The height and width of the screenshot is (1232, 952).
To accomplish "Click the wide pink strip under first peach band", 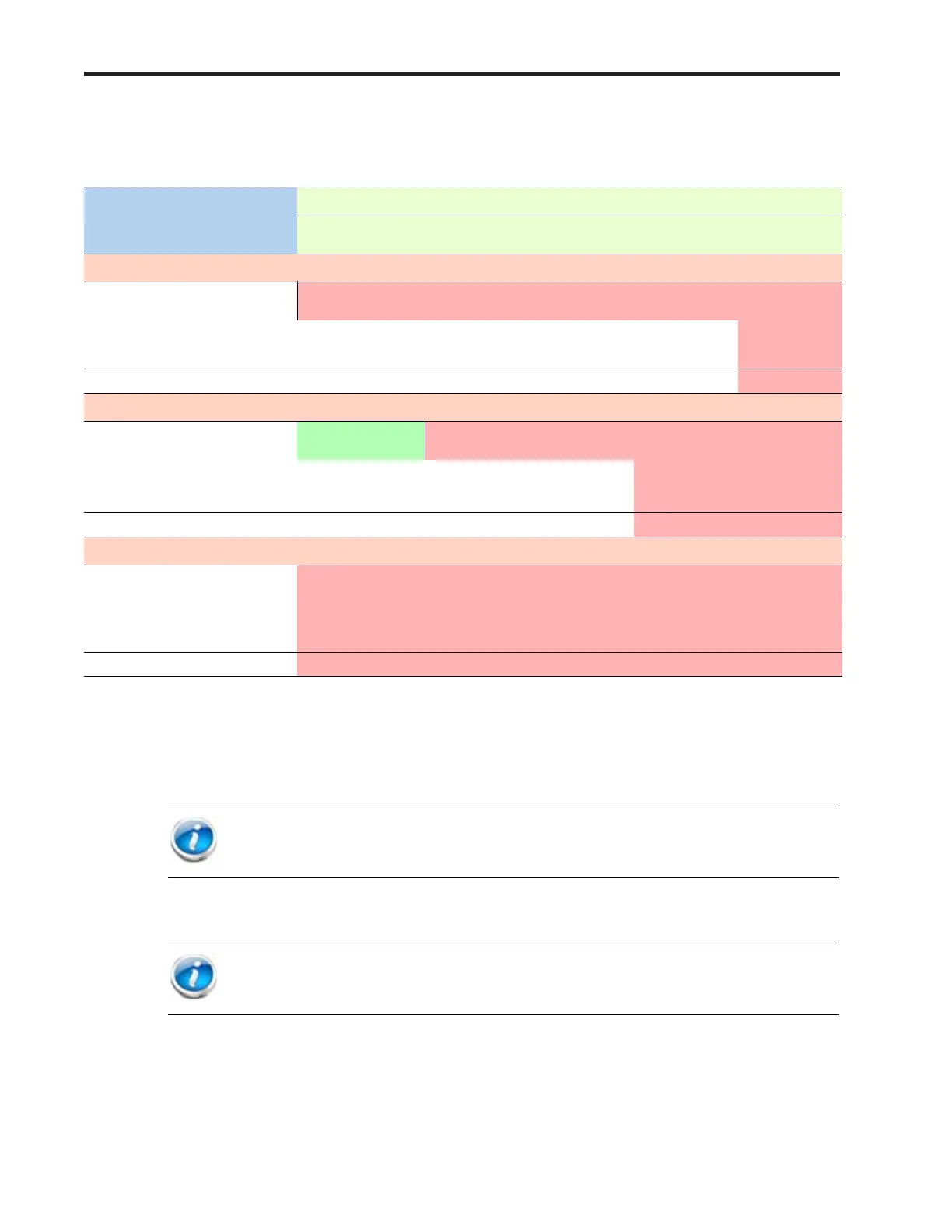I will click(x=569, y=301).
